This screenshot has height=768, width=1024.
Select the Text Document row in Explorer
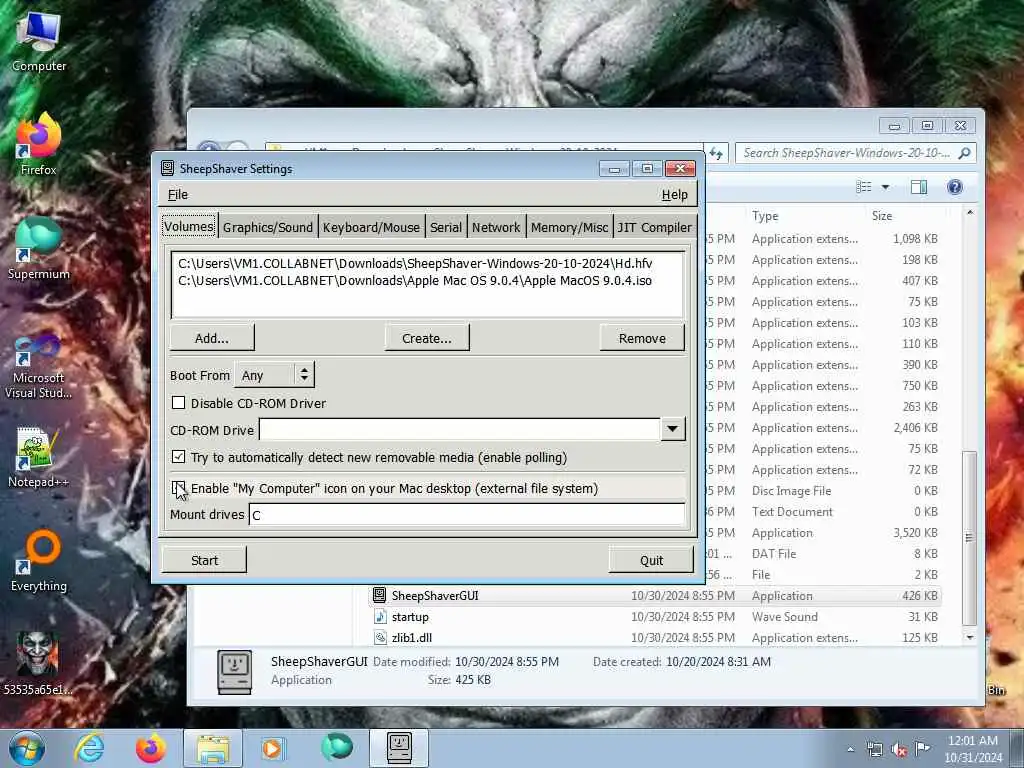[x=824, y=511]
